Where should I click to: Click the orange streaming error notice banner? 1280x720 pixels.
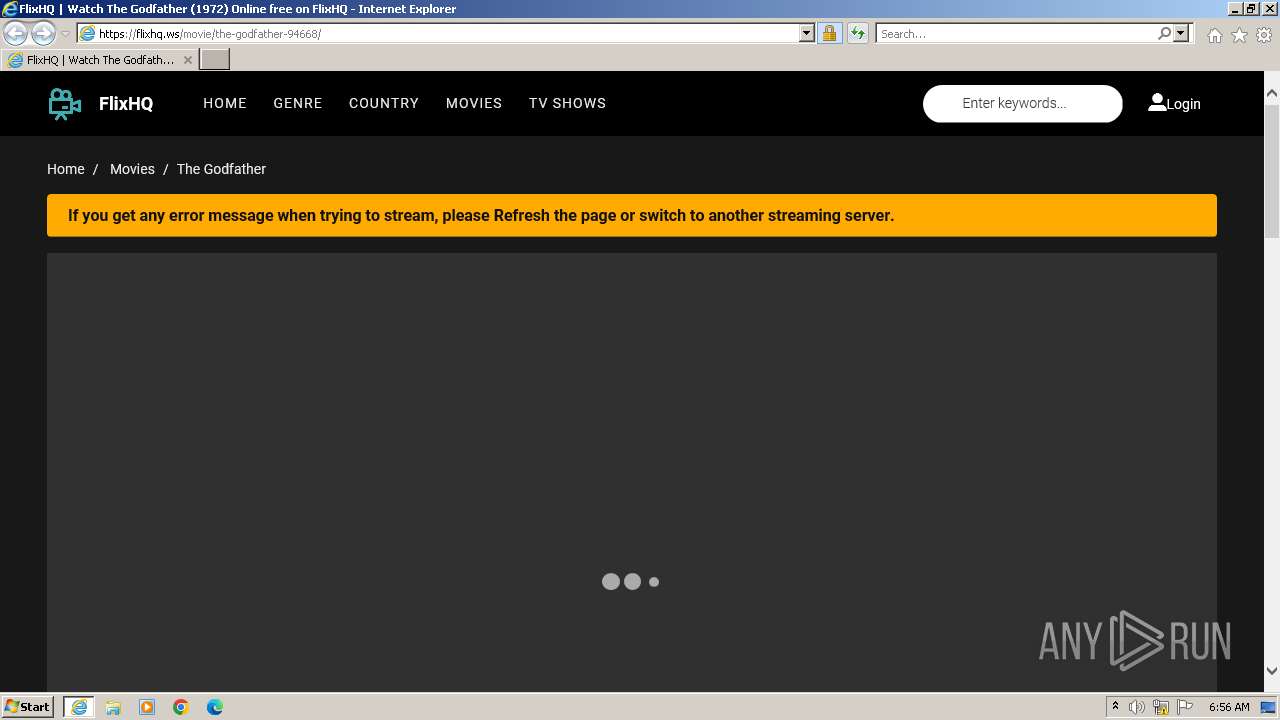[x=632, y=215]
